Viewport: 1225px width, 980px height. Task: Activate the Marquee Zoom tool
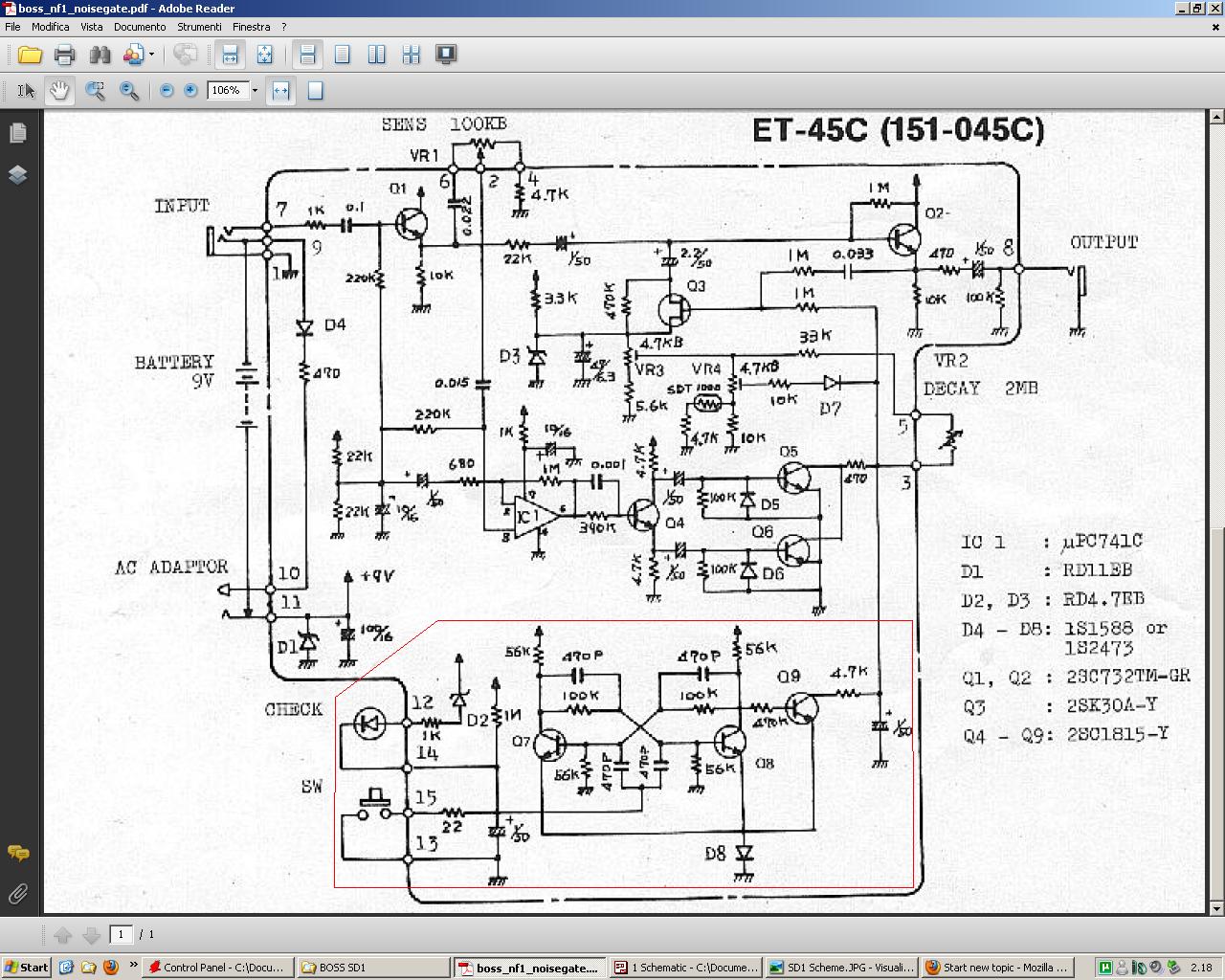click(95, 91)
